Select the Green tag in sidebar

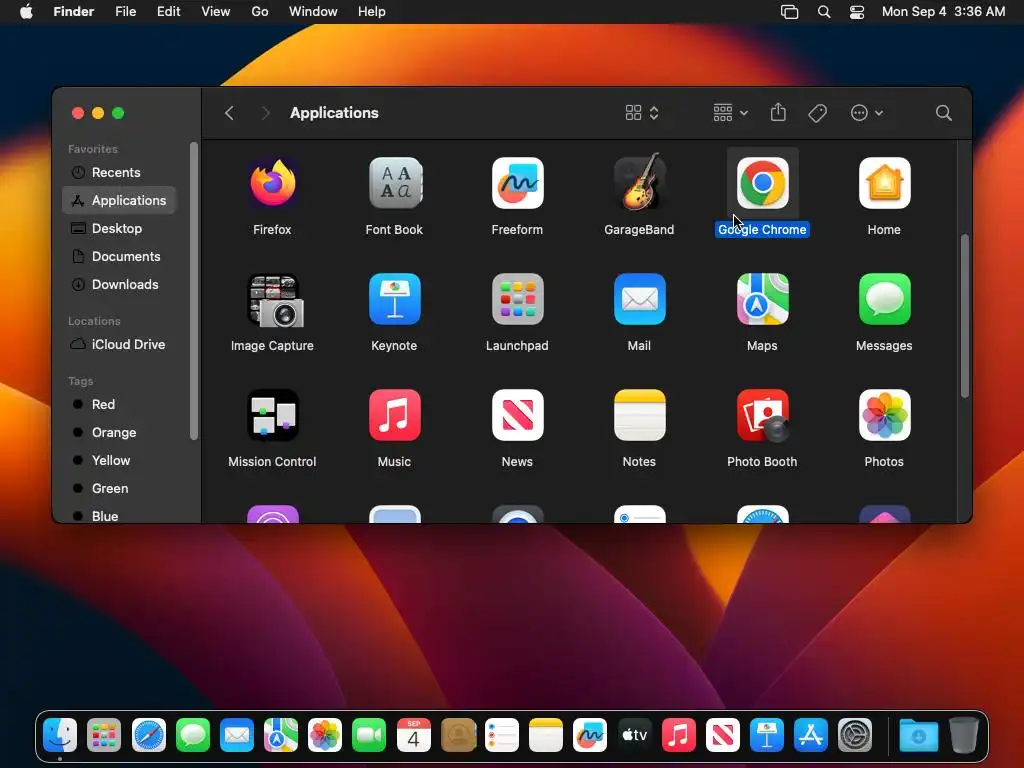click(120, 488)
